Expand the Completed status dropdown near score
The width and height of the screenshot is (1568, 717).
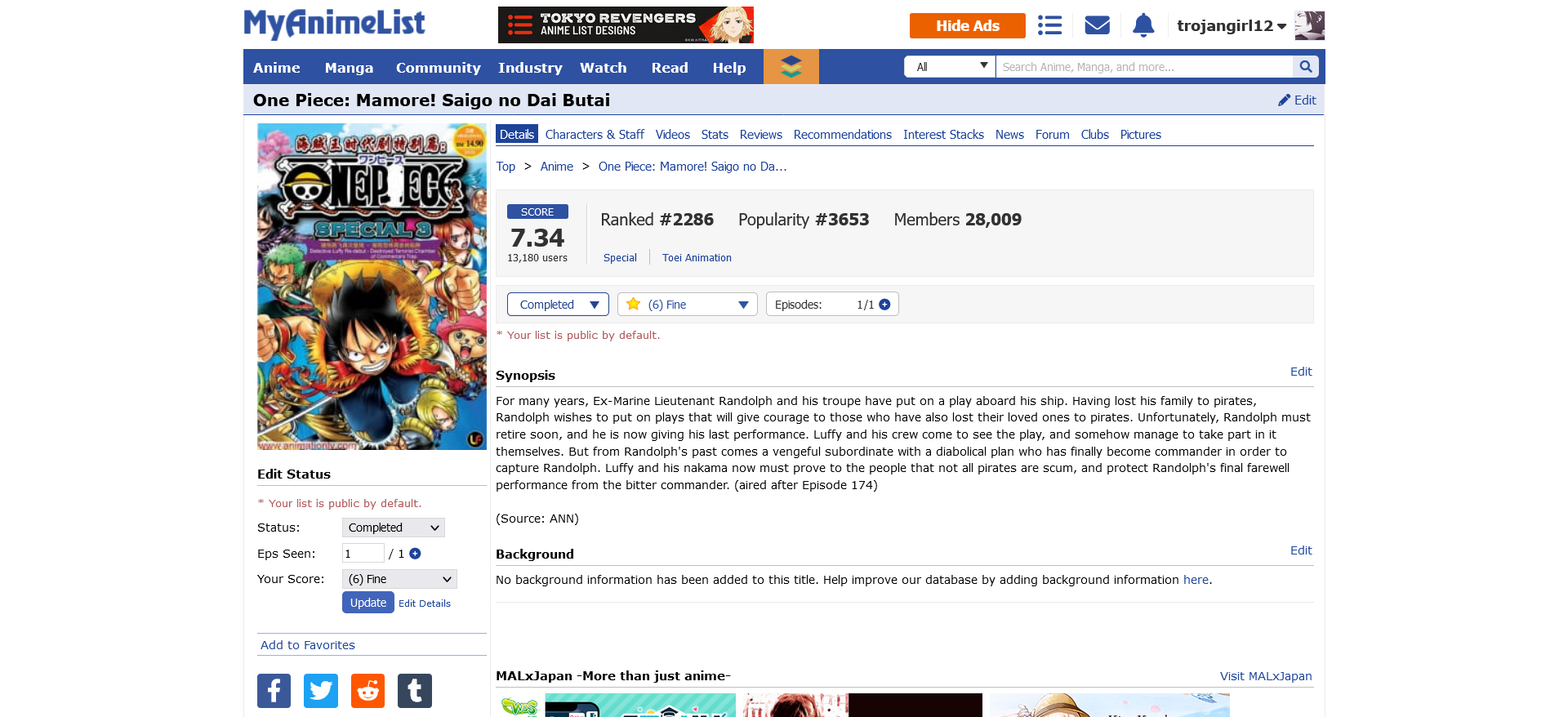tap(558, 305)
